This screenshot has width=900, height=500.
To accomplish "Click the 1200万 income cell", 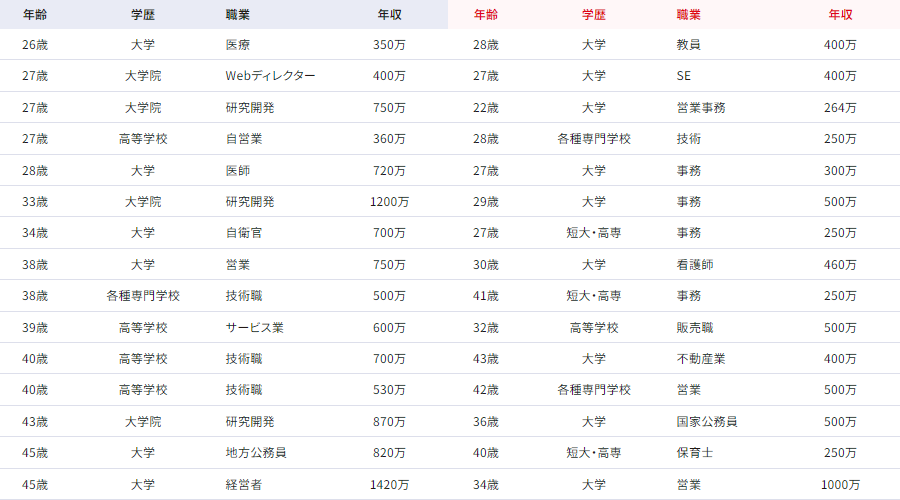I will click(389, 202).
